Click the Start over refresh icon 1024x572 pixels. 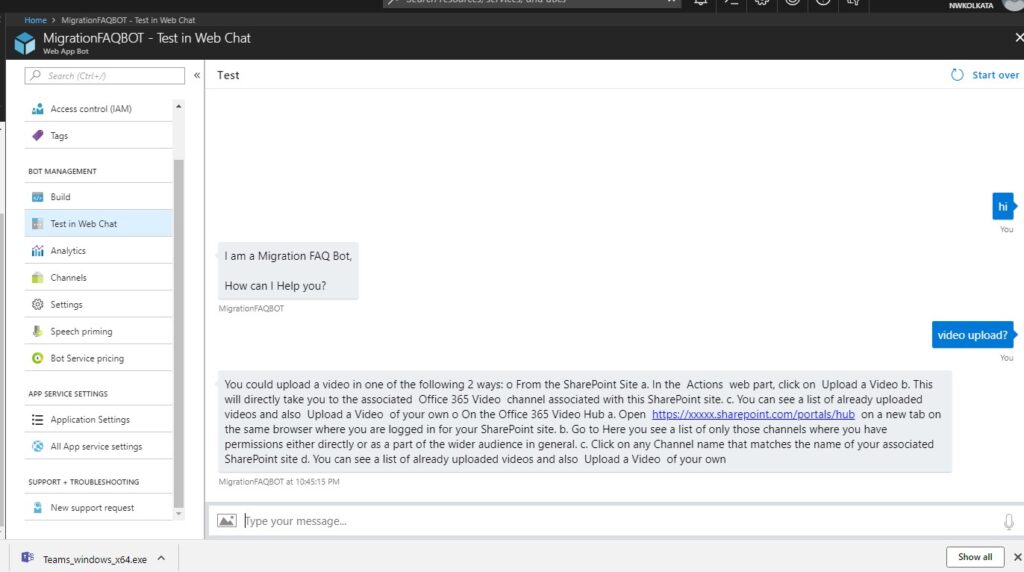[x=957, y=75]
